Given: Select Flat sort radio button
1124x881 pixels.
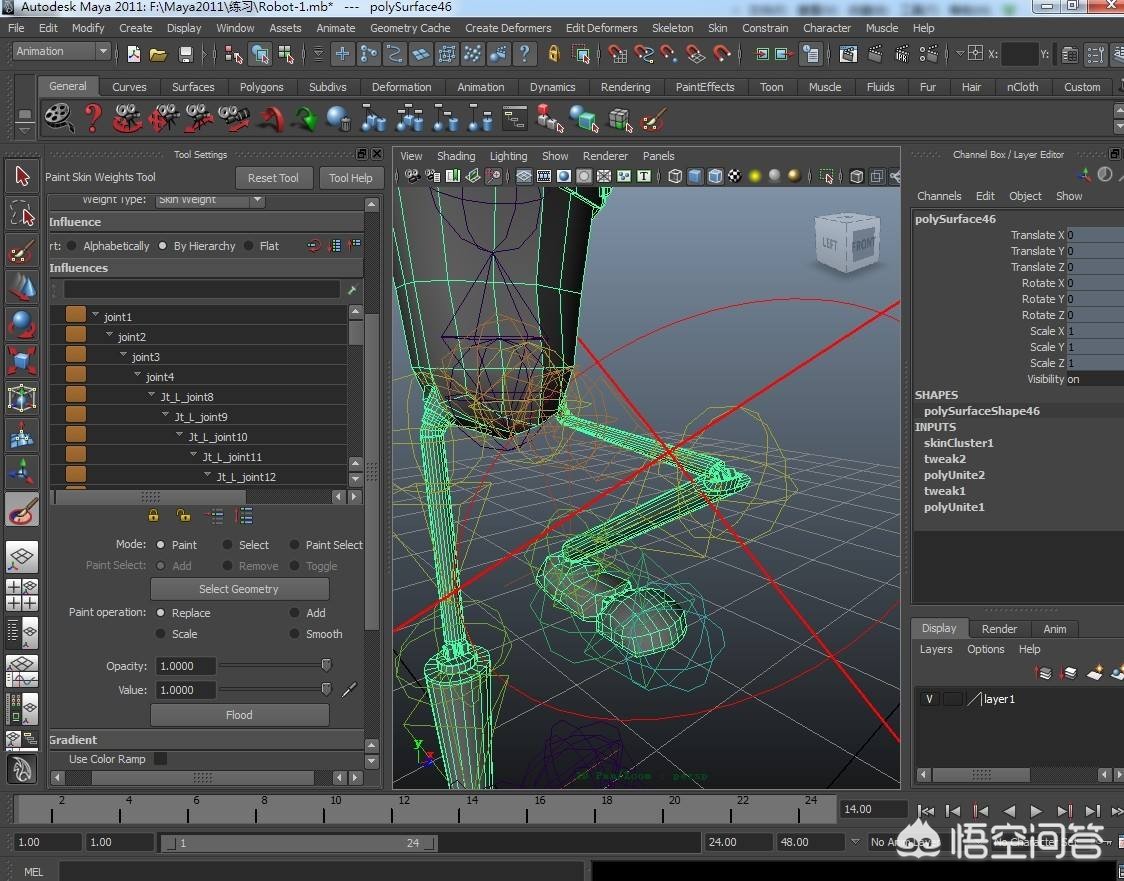Looking at the screenshot, I should (248, 246).
